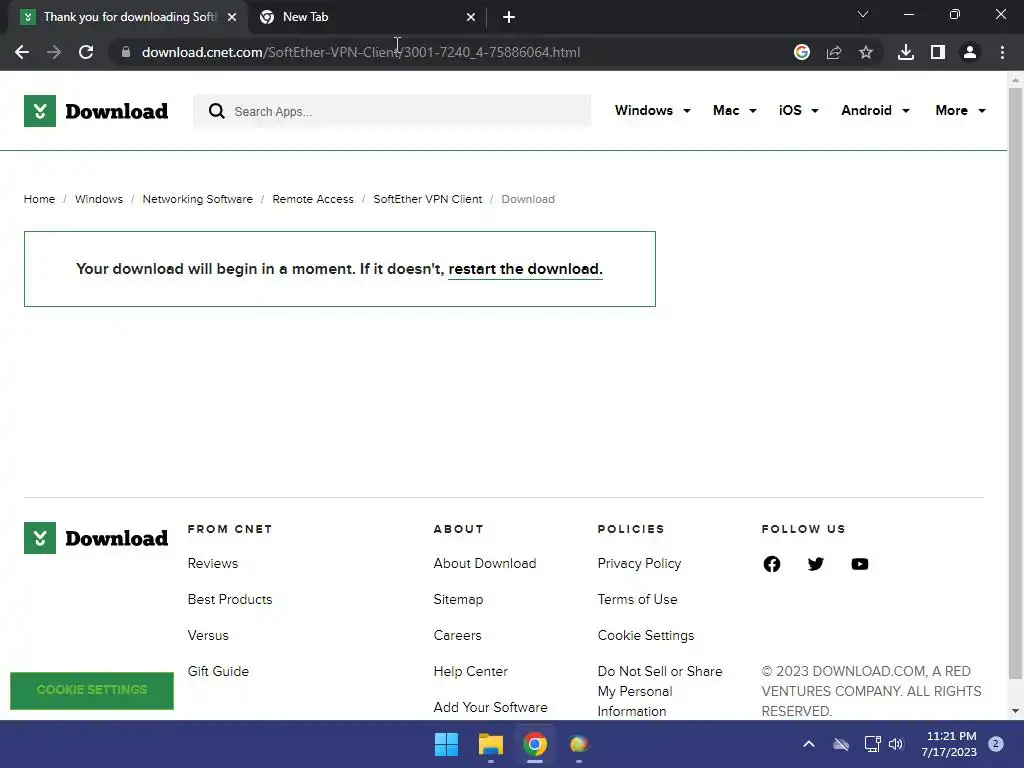
Task: Open Terms of Use link
Action: (x=637, y=599)
